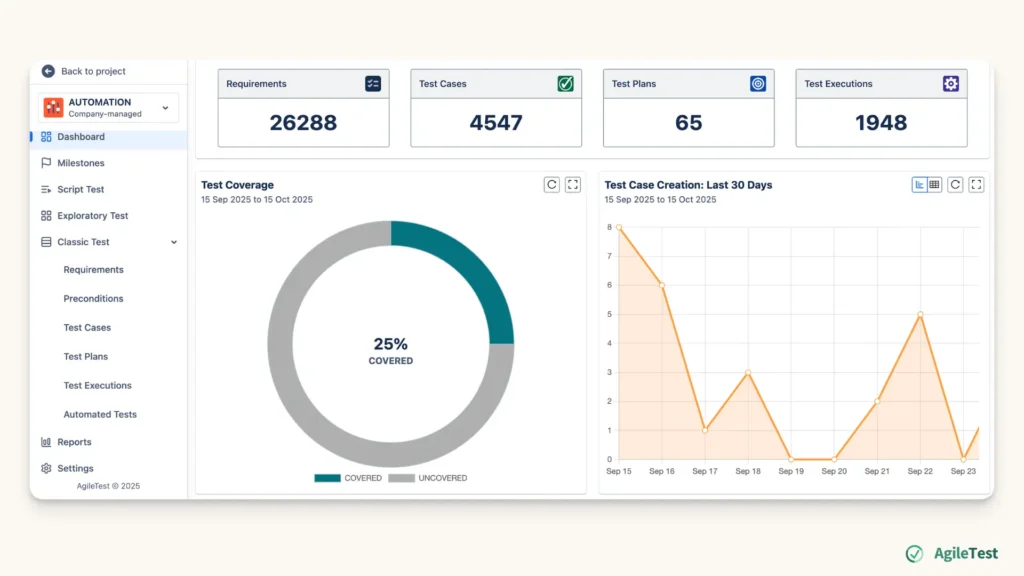Refresh the Test Coverage chart
Viewport: 1024px width, 576px height.
click(x=552, y=185)
